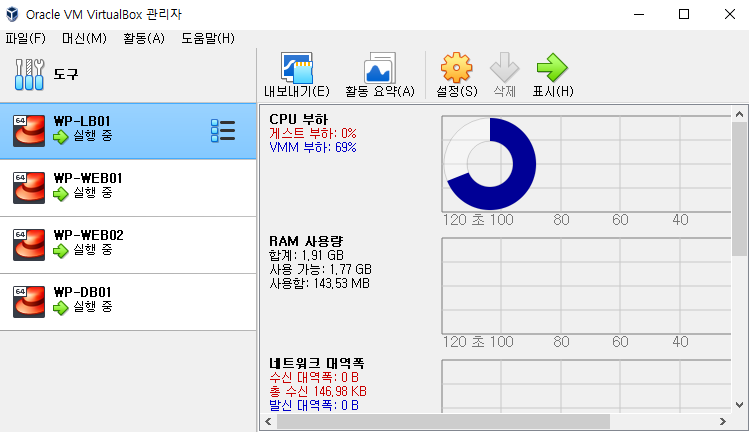Image resolution: width=749 pixels, height=432 pixels.
Task: Click WP-WEB02 running status arrow
Action: (61, 251)
